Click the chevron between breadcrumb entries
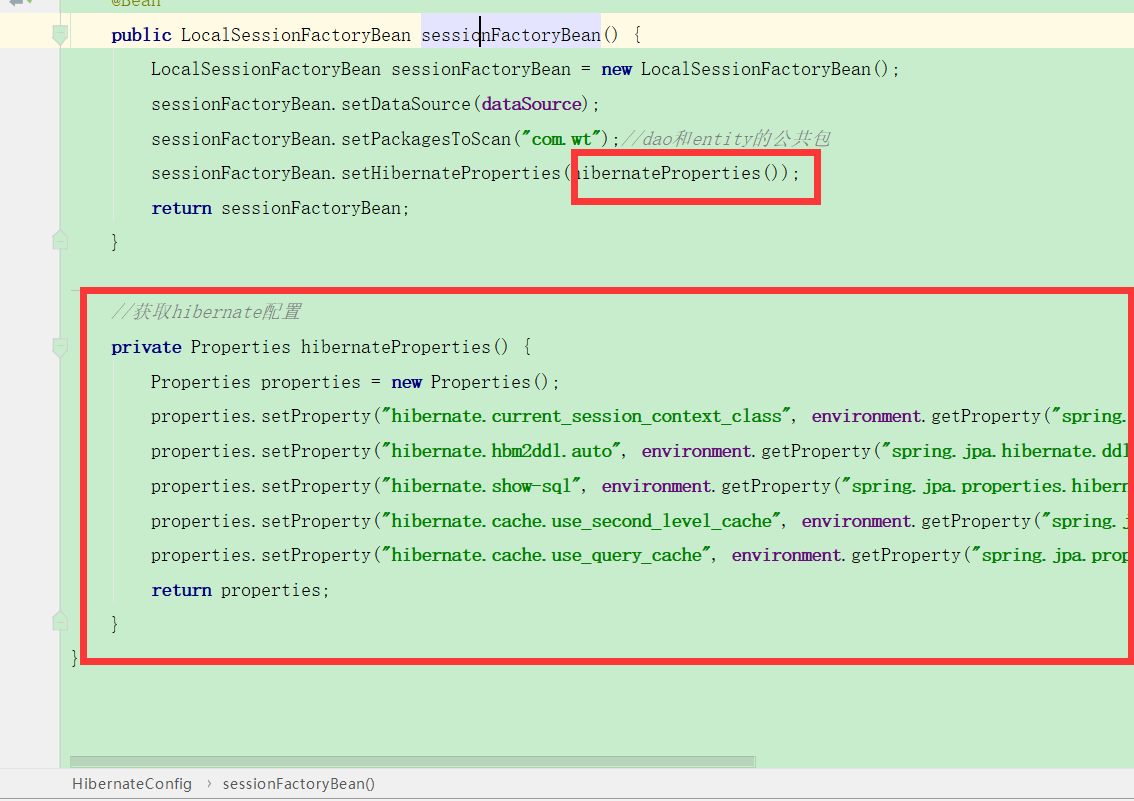This screenshot has width=1134, height=801. click(x=209, y=784)
